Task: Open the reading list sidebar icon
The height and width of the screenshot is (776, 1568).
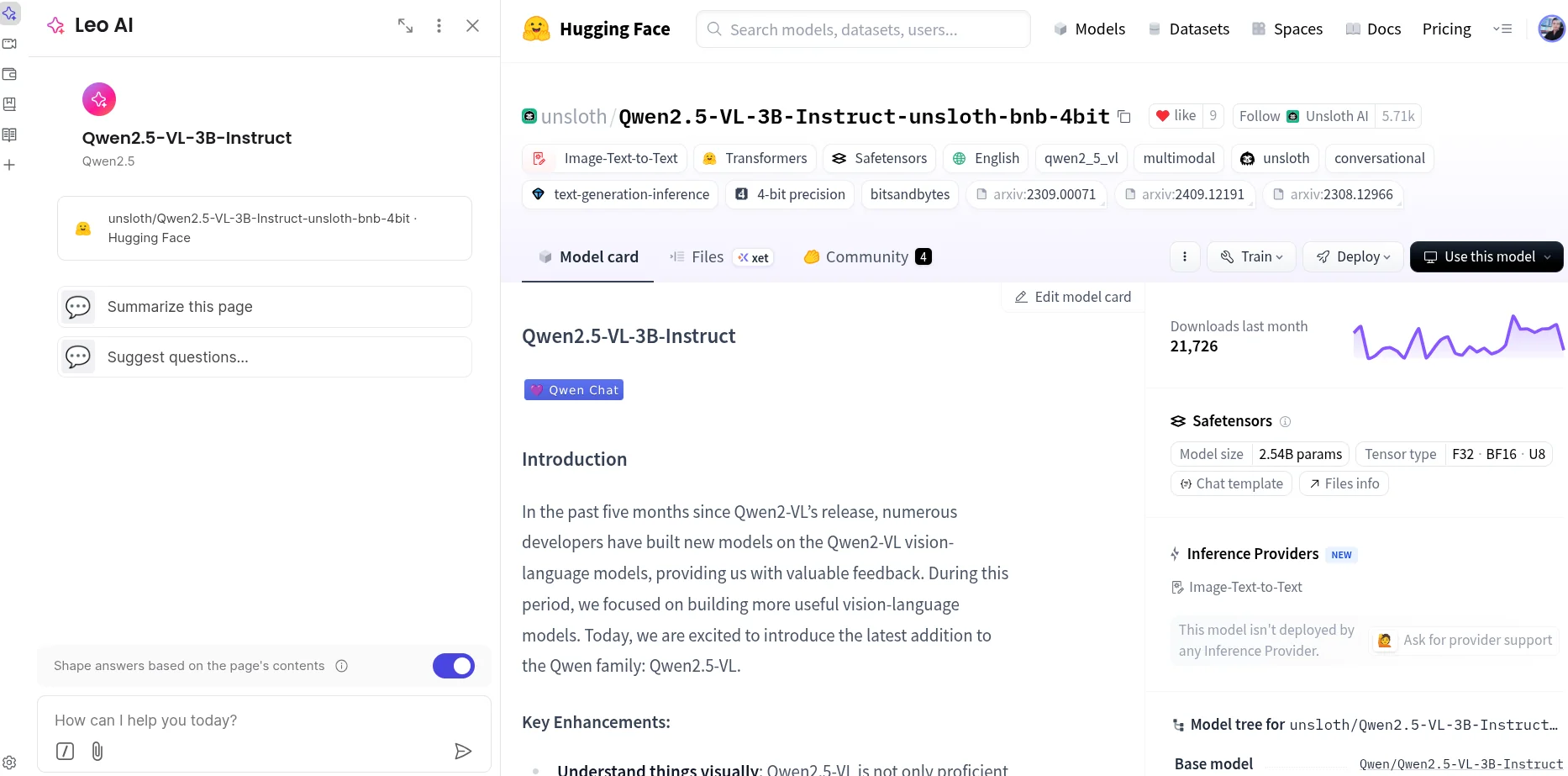Action: pos(9,135)
